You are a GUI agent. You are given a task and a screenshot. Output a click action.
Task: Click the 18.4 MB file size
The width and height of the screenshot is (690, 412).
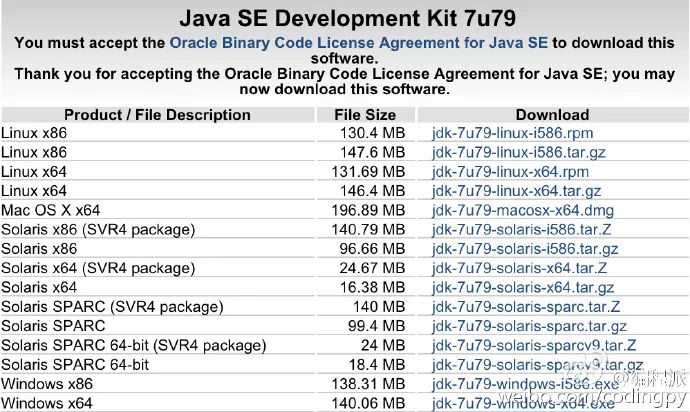[x=377, y=365]
